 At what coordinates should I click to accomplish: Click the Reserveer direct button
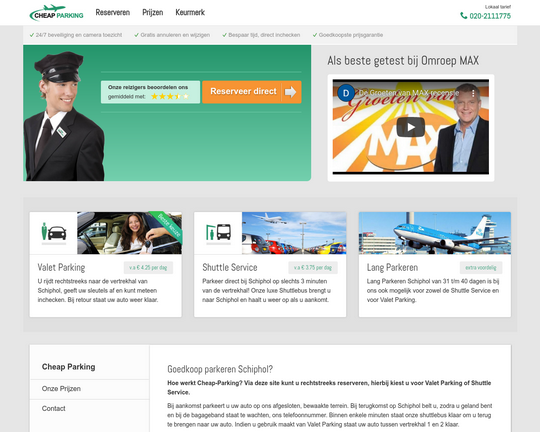(x=252, y=92)
